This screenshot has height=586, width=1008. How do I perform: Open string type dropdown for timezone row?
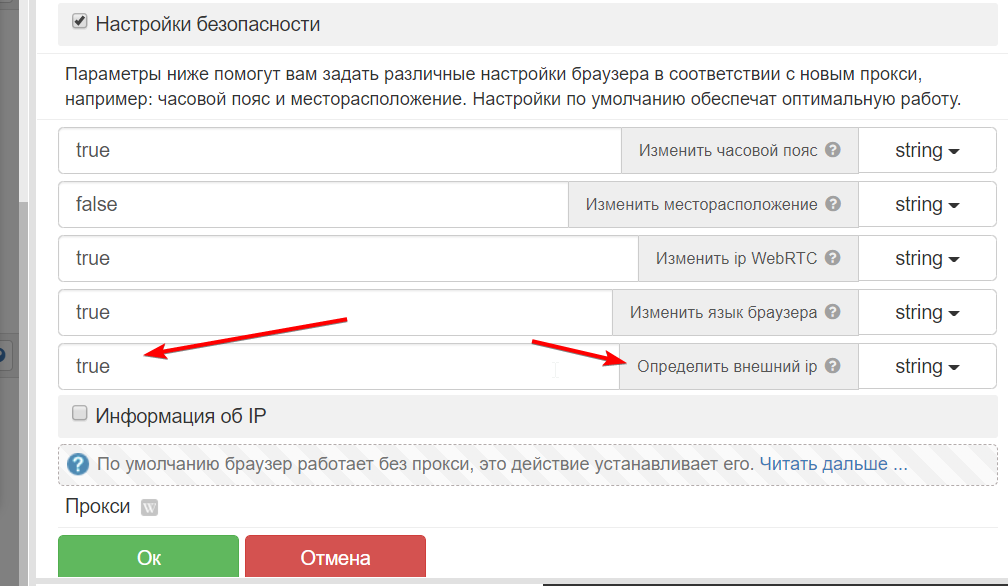tap(927, 151)
